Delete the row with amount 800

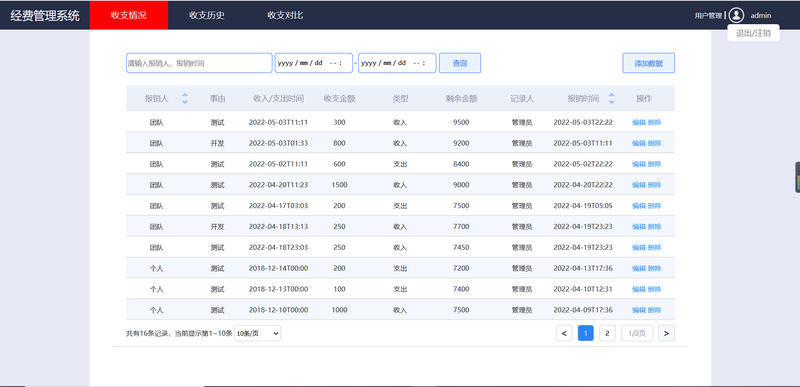point(655,143)
